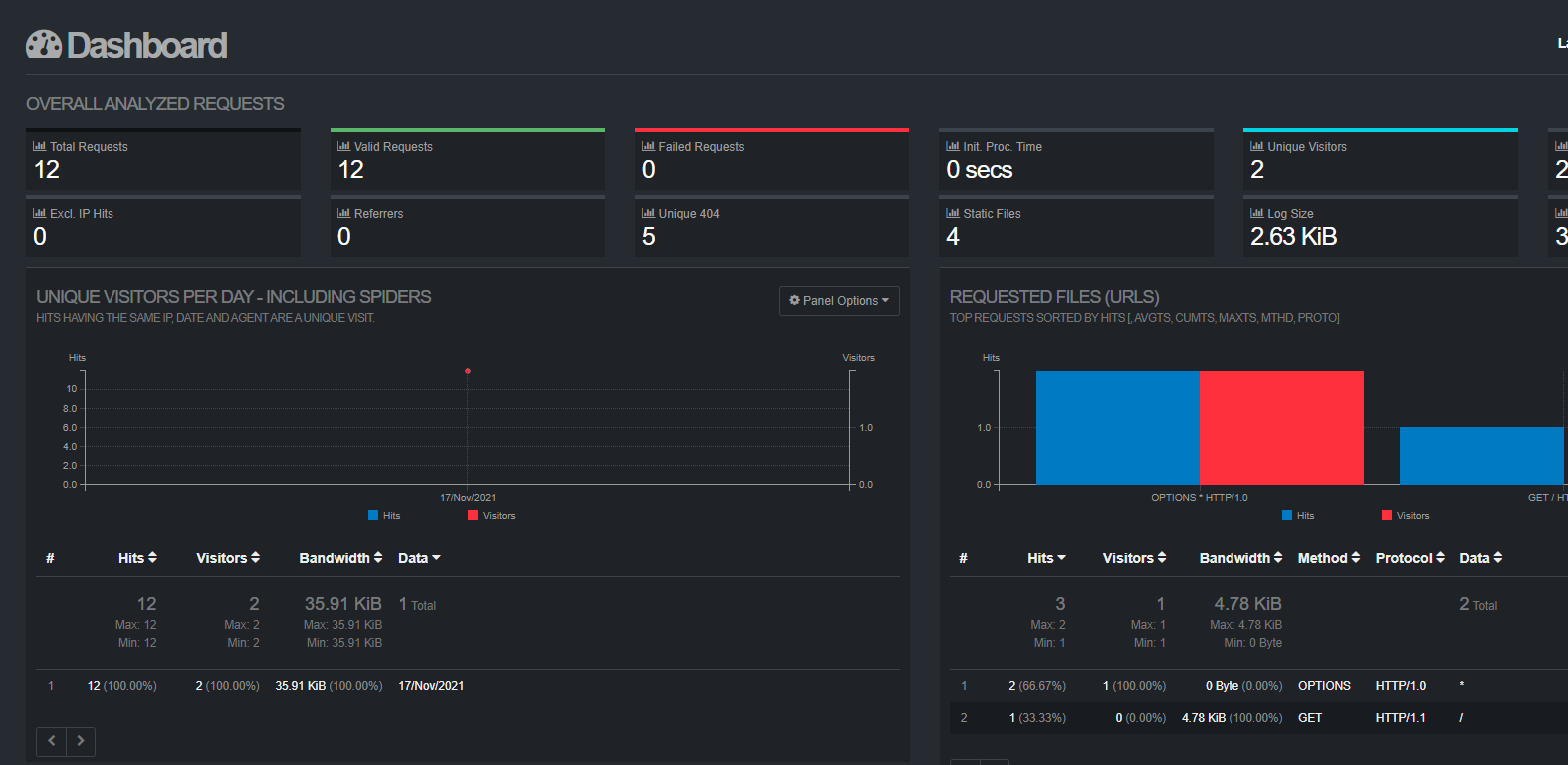The image size is (1568, 765).
Task: Click the HTTP/1.1 protocol cell
Action: pos(1401,718)
